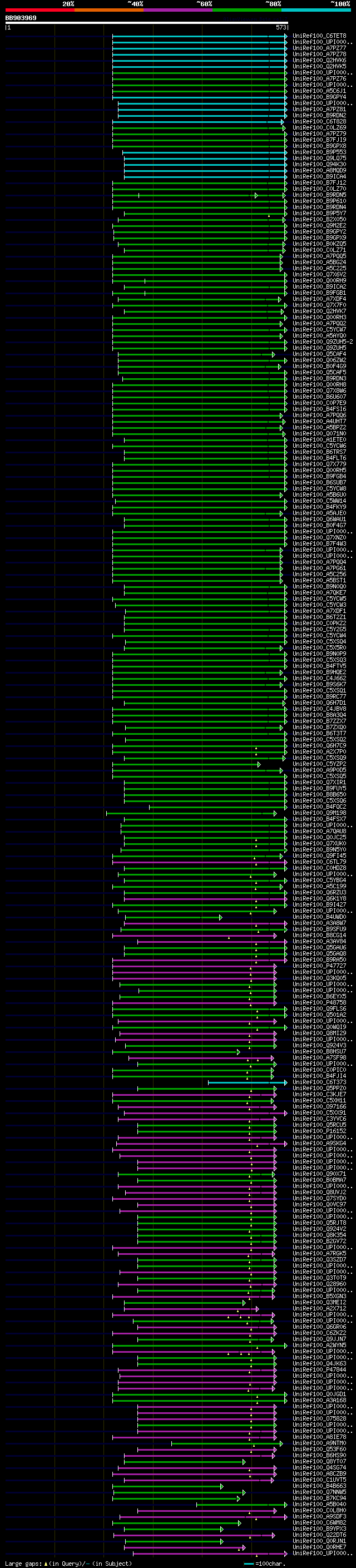Viewport: 356px width, 1568px height.
Task: Select the UniRef100_Q0RHE7 label
Action: click(319, 1547)
